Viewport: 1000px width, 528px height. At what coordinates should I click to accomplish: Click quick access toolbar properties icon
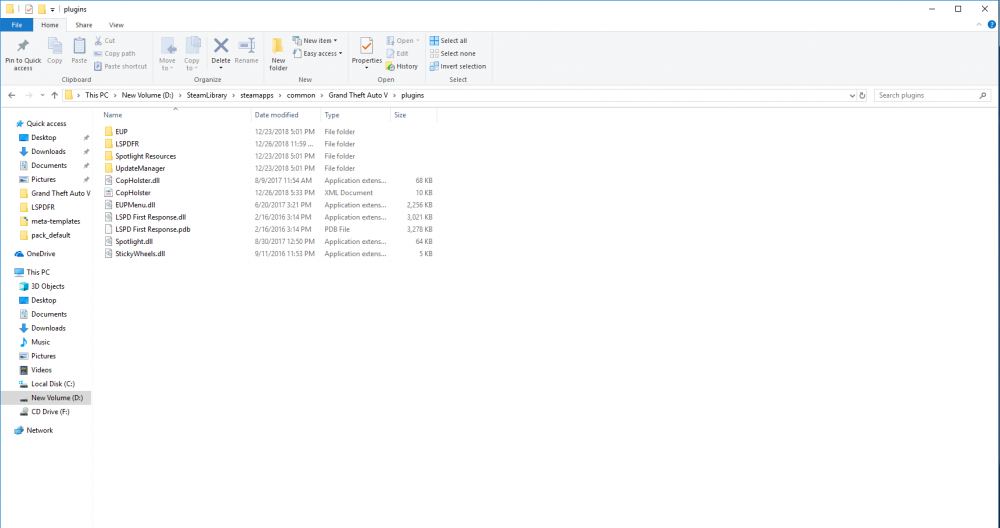tap(29, 10)
